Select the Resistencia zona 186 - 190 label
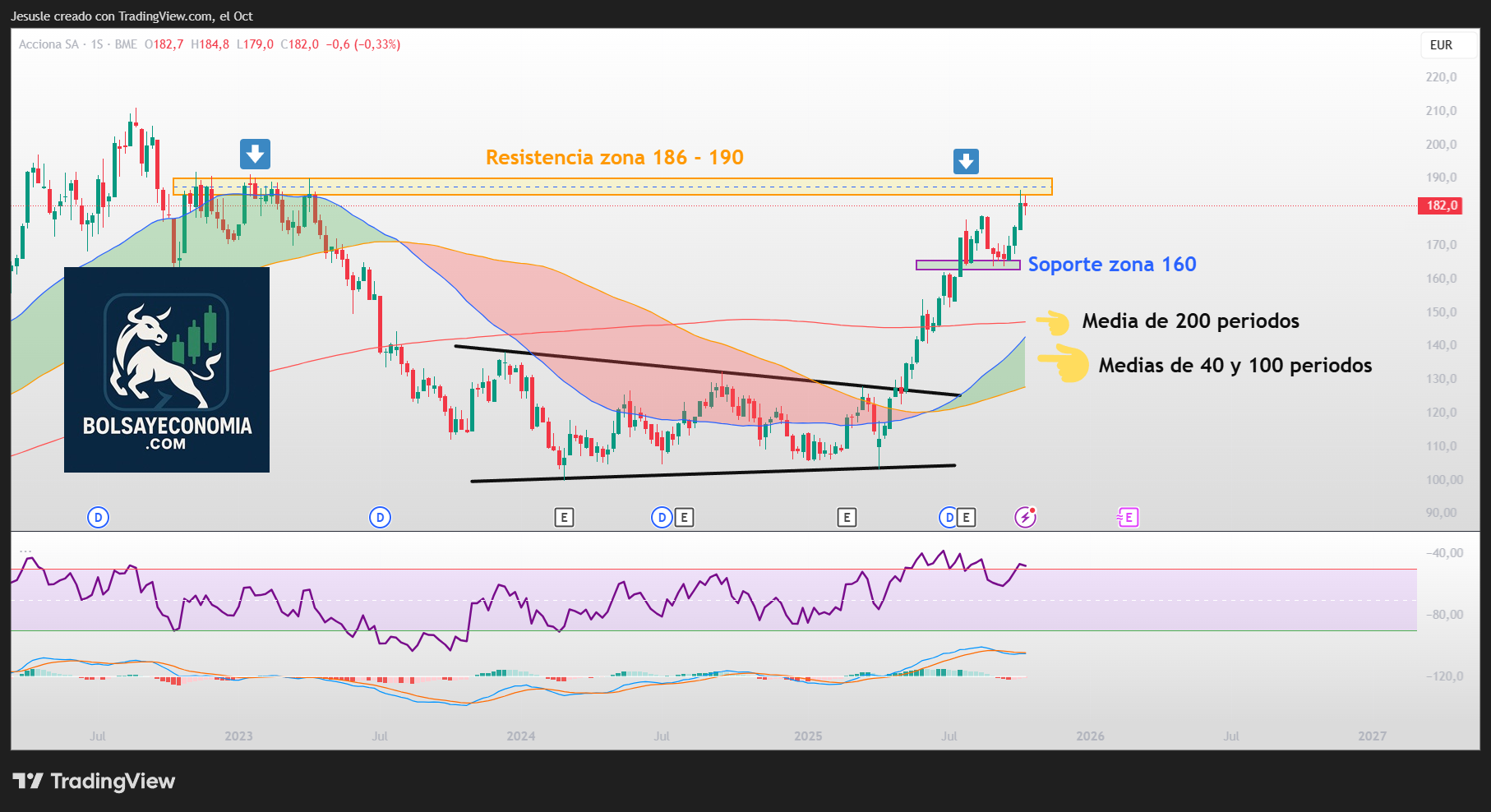The image size is (1491, 812). 614,158
